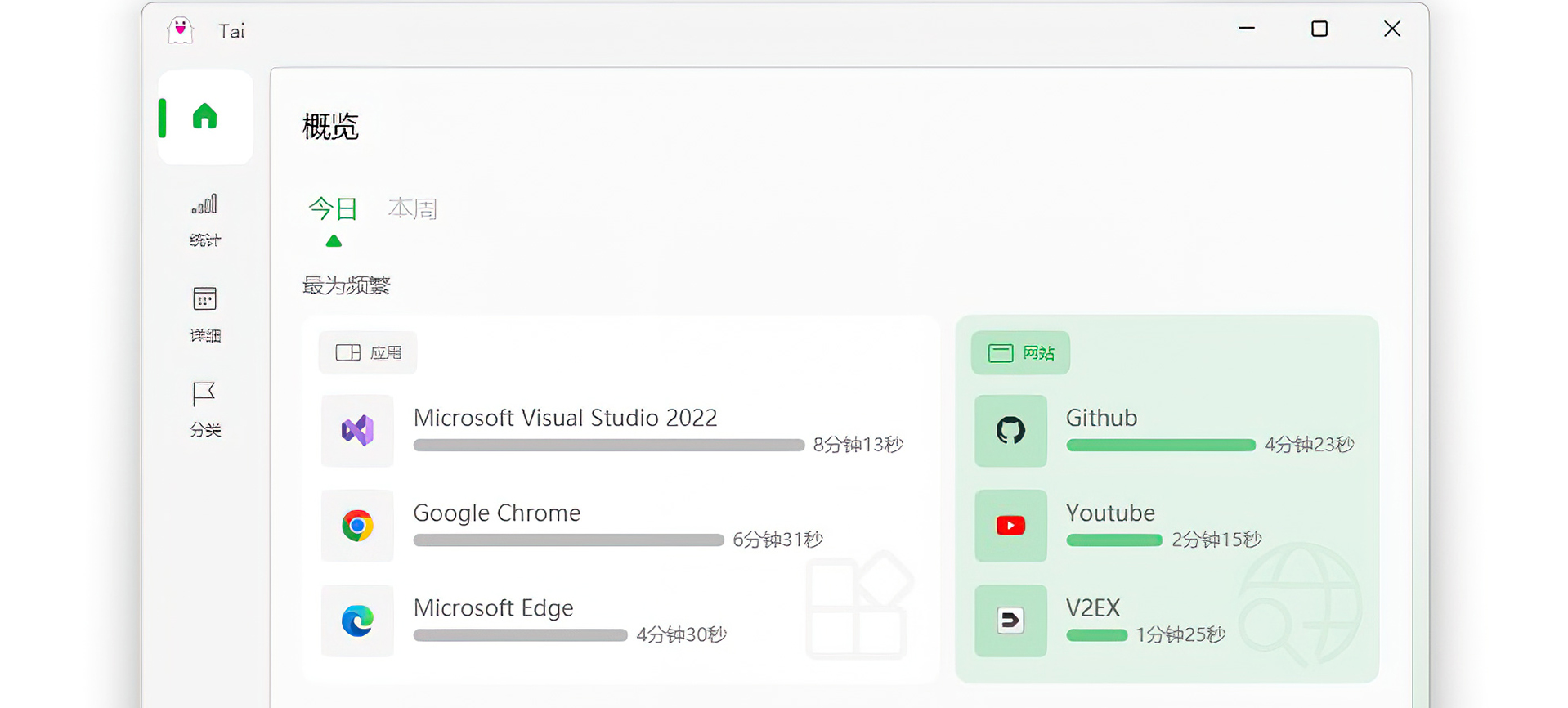Click the Visual Studio usage progress bar
1568x708 pixels.
click(609, 446)
